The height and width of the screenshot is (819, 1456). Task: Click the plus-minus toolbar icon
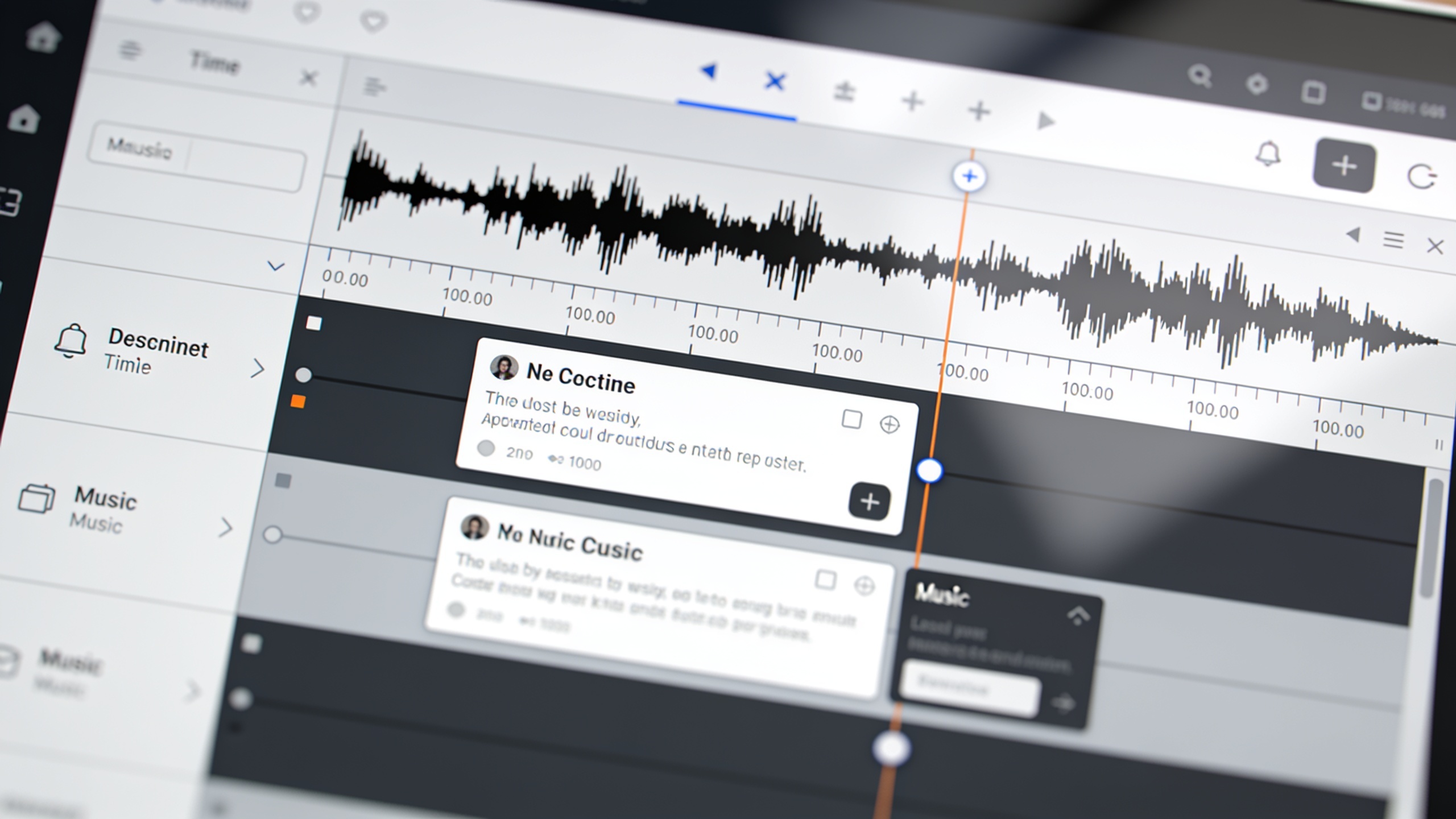(845, 92)
